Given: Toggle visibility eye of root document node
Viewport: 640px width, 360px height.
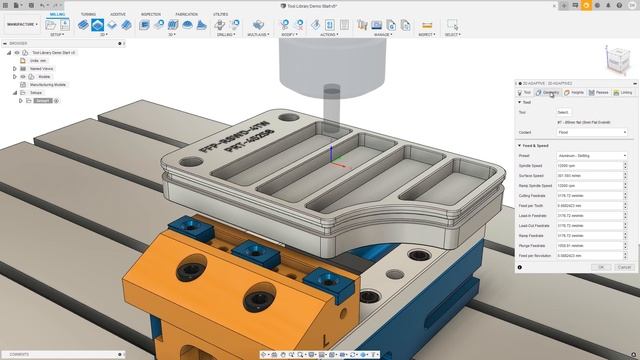Looking at the screenshot, I should point(17,53).
